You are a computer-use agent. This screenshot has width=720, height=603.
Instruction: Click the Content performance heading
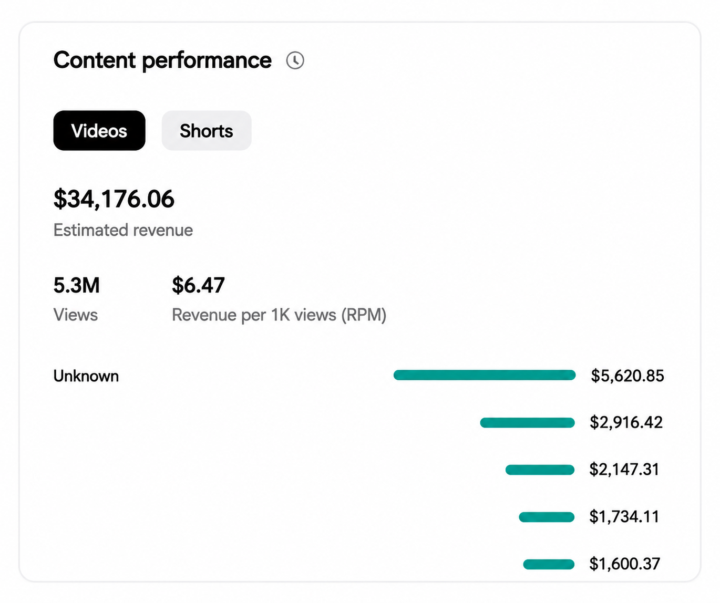(163, 60)
